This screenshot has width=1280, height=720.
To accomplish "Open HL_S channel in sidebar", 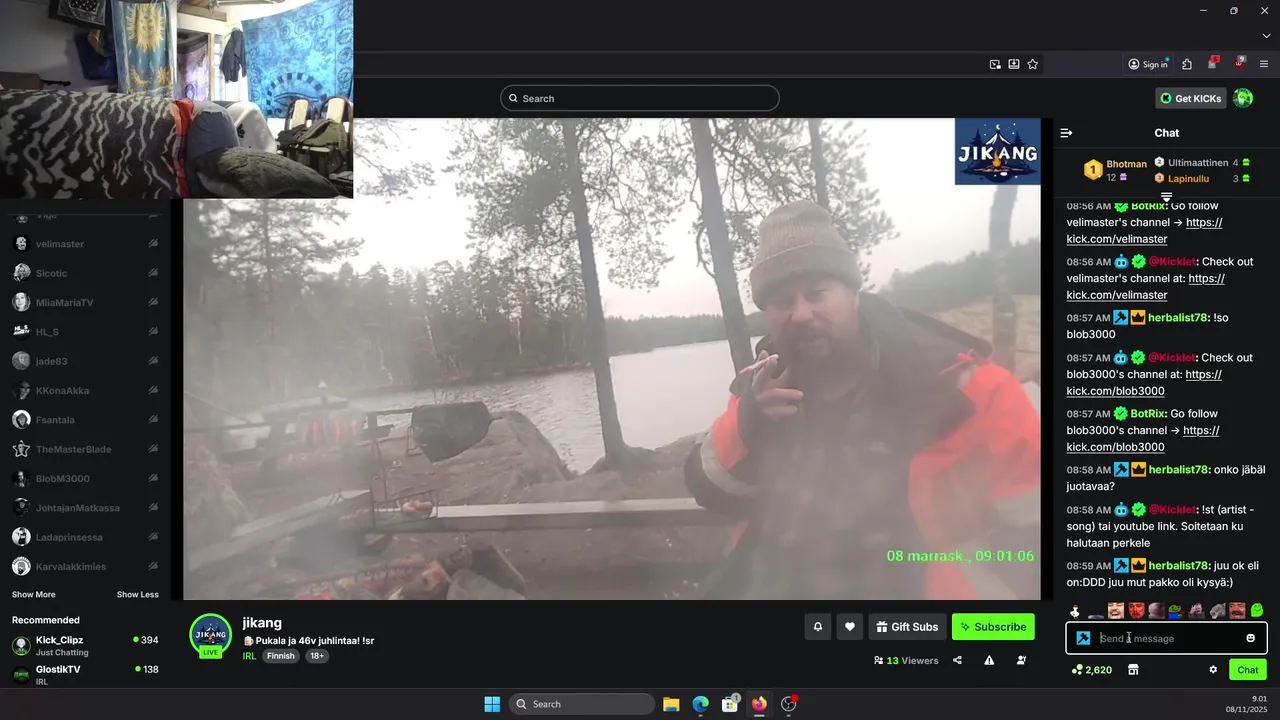I will pyautogui.click(x=85, y=332).
